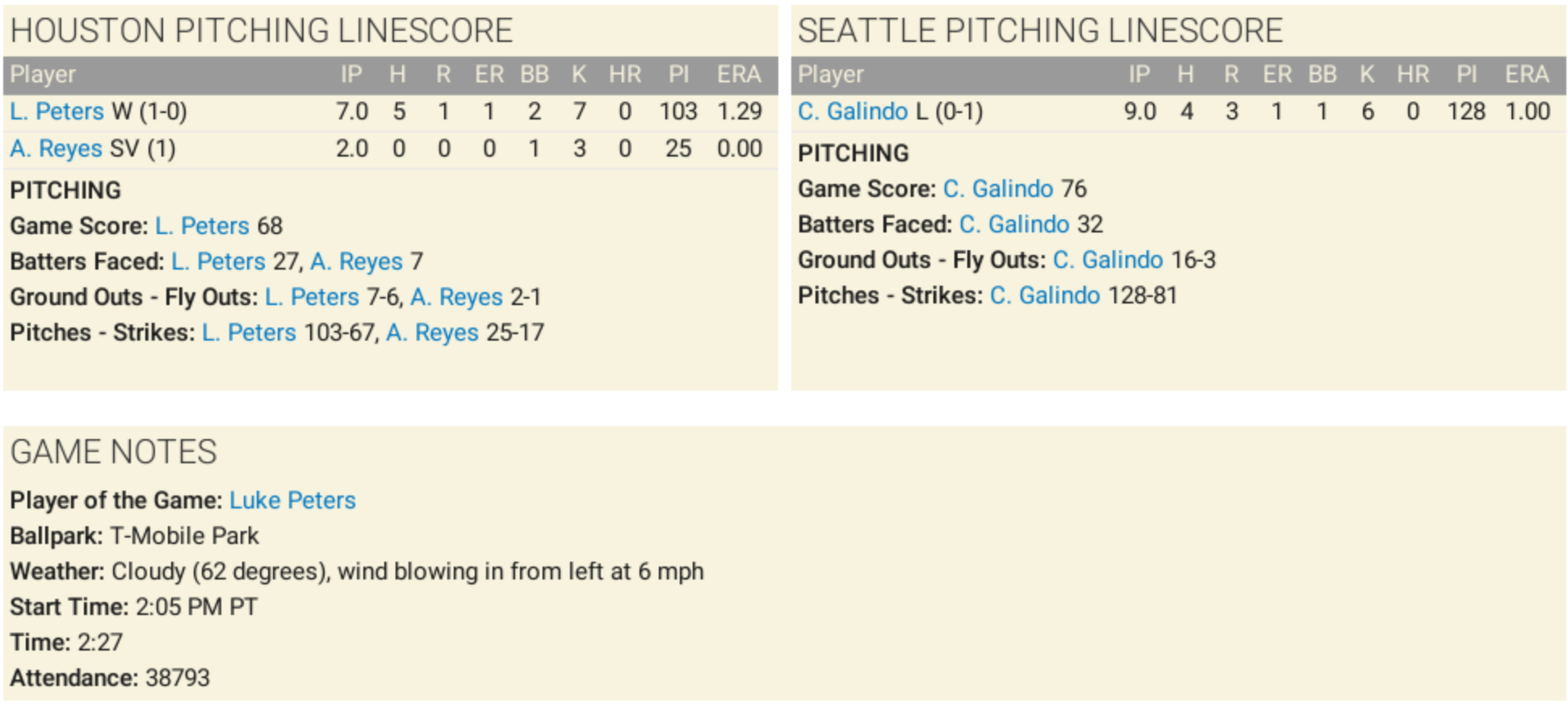Open C. Galindo link beside Game Score 76

(x=998, y=189)
